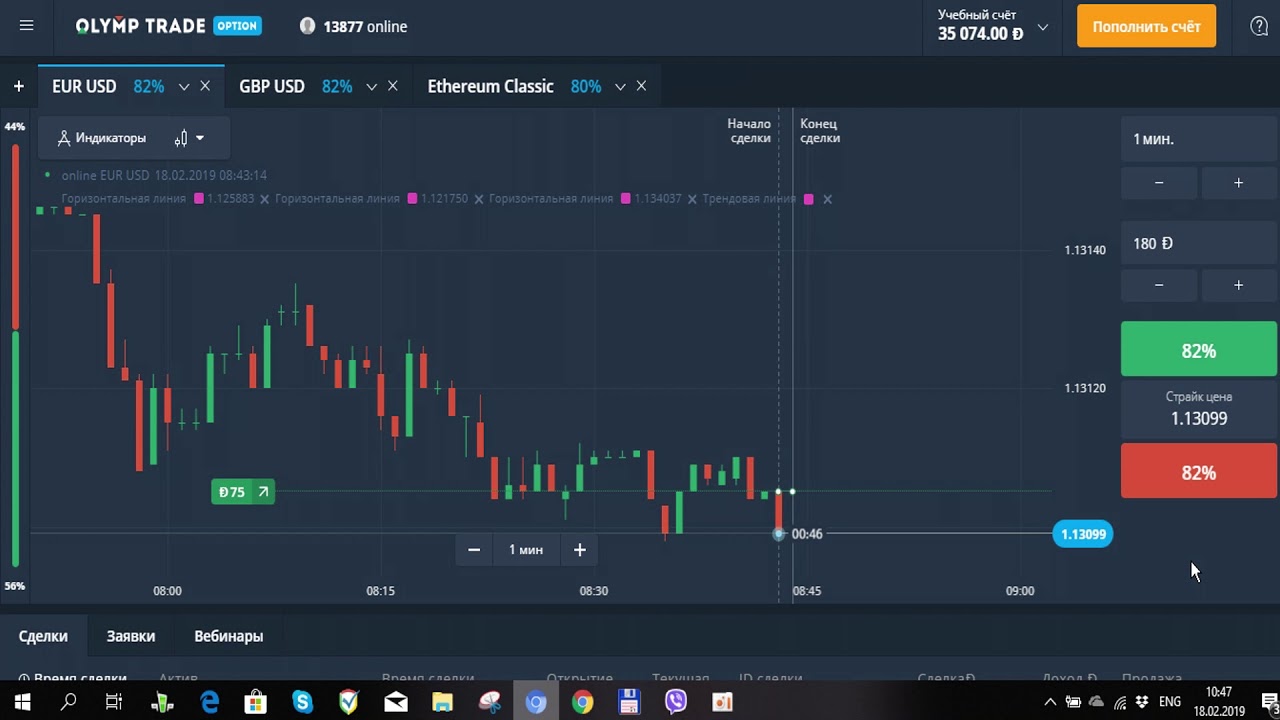The image size is (1280, 720).
Task: Open the active trade marker Đ75
Action: click(243, 492)
